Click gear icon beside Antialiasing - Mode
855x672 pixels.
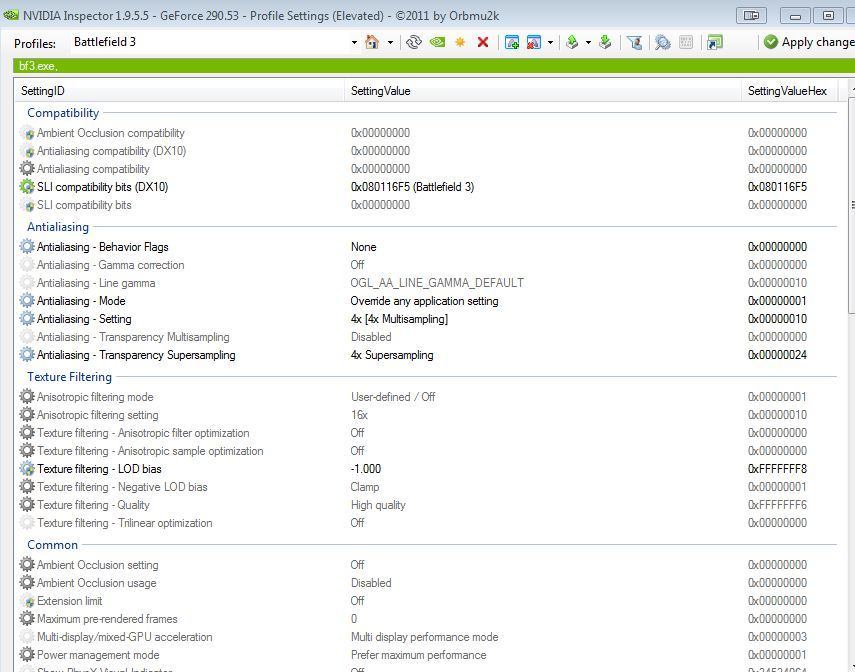[27, 301]
